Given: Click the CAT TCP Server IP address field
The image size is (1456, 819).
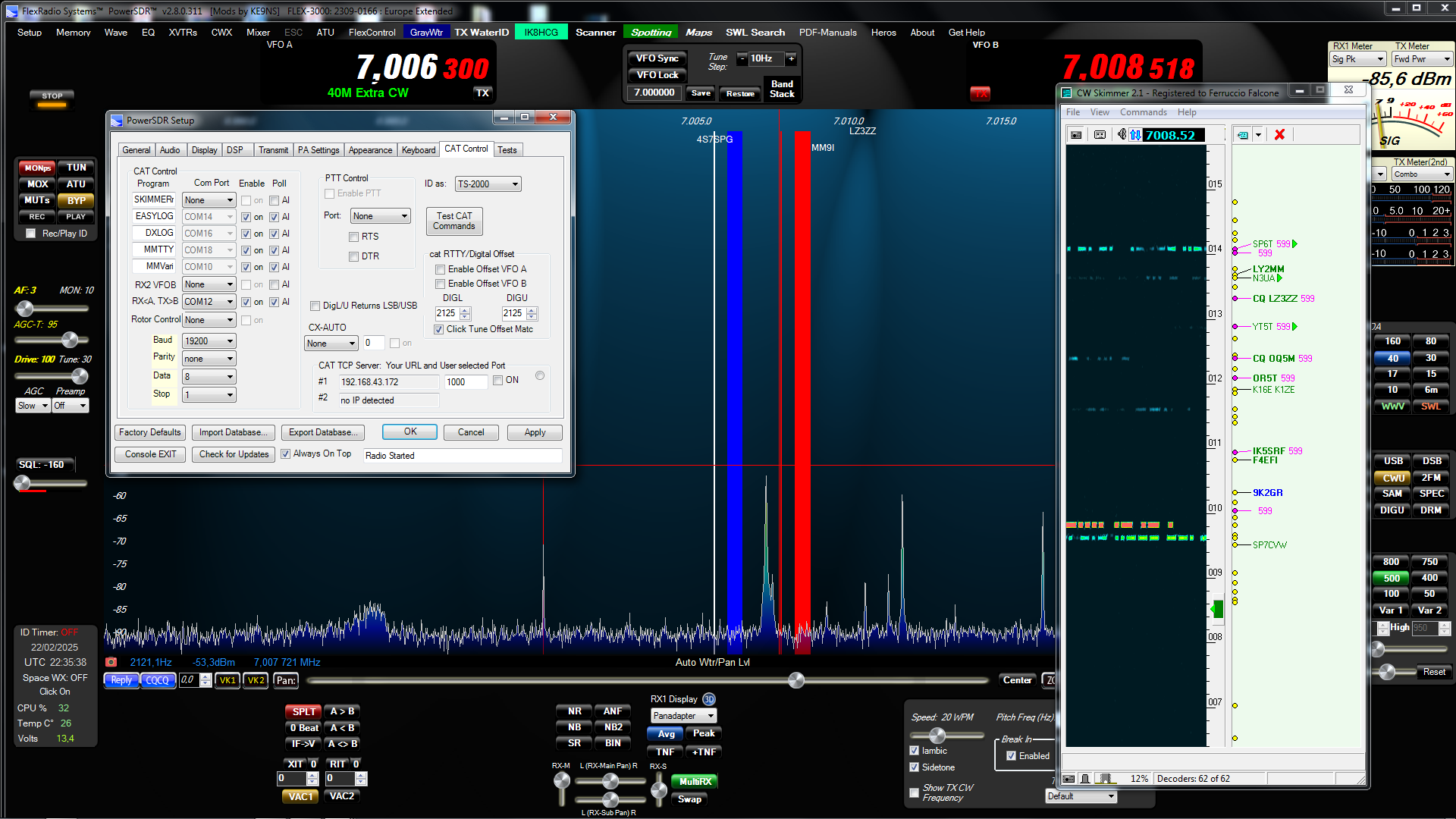Looking at the screenshot, I should tap(388, 382).
